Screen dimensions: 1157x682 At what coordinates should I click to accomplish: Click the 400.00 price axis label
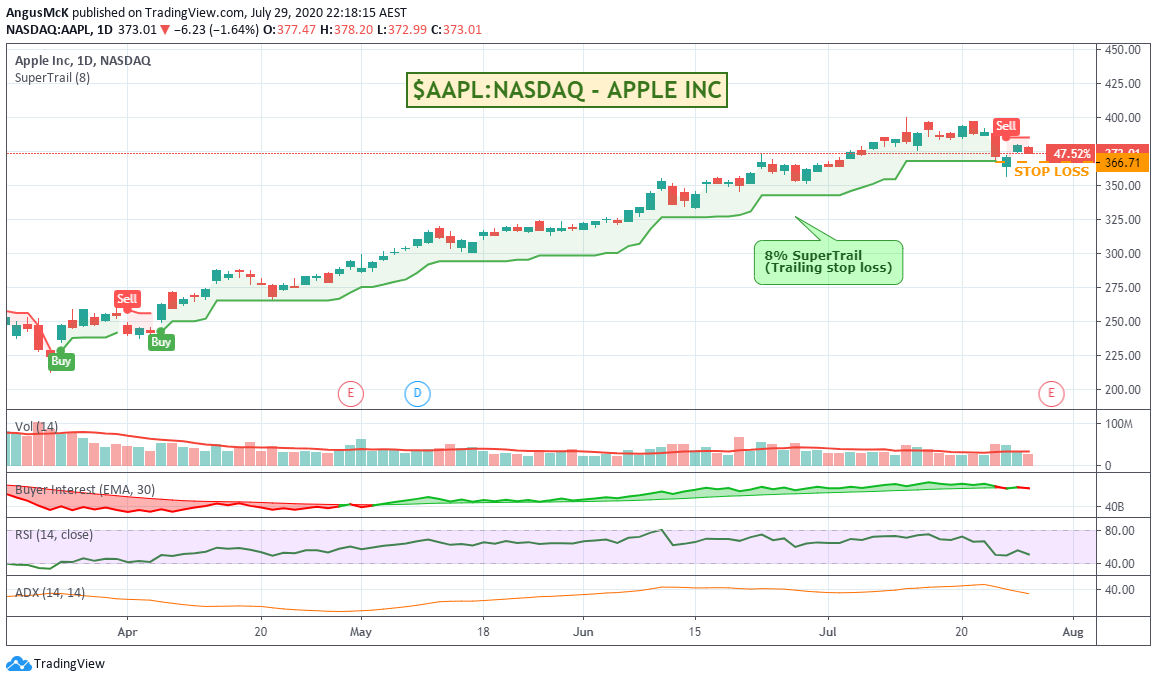1122,118
